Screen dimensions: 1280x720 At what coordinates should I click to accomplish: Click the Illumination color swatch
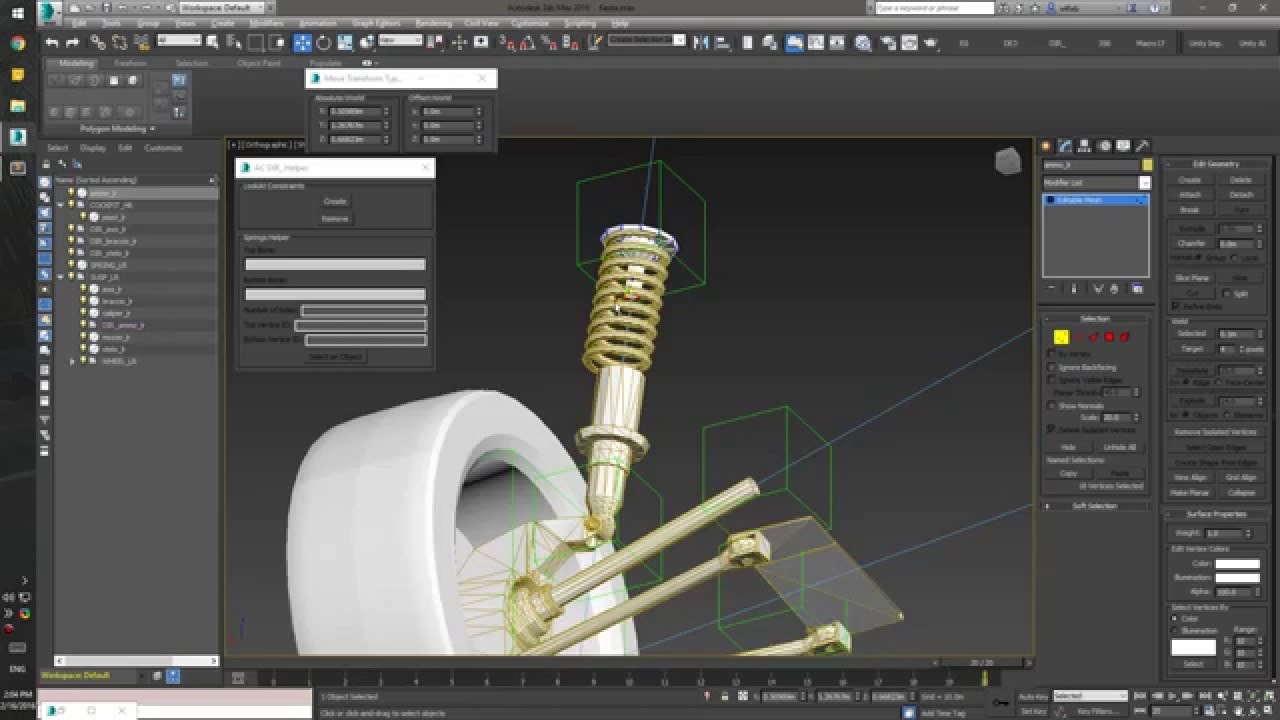tap(1237, 578)
